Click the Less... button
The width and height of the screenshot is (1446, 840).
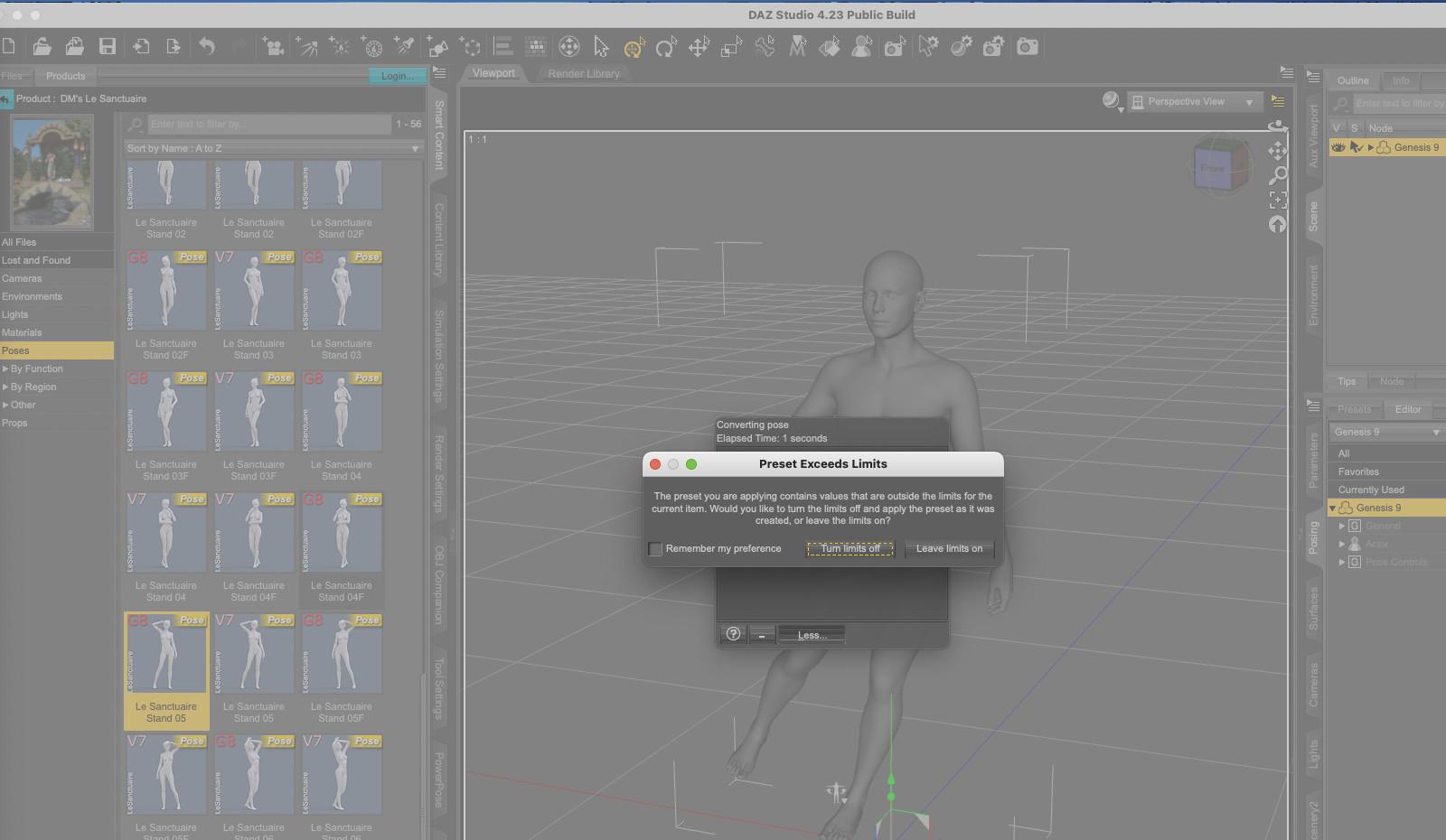[x=812, y=635]
